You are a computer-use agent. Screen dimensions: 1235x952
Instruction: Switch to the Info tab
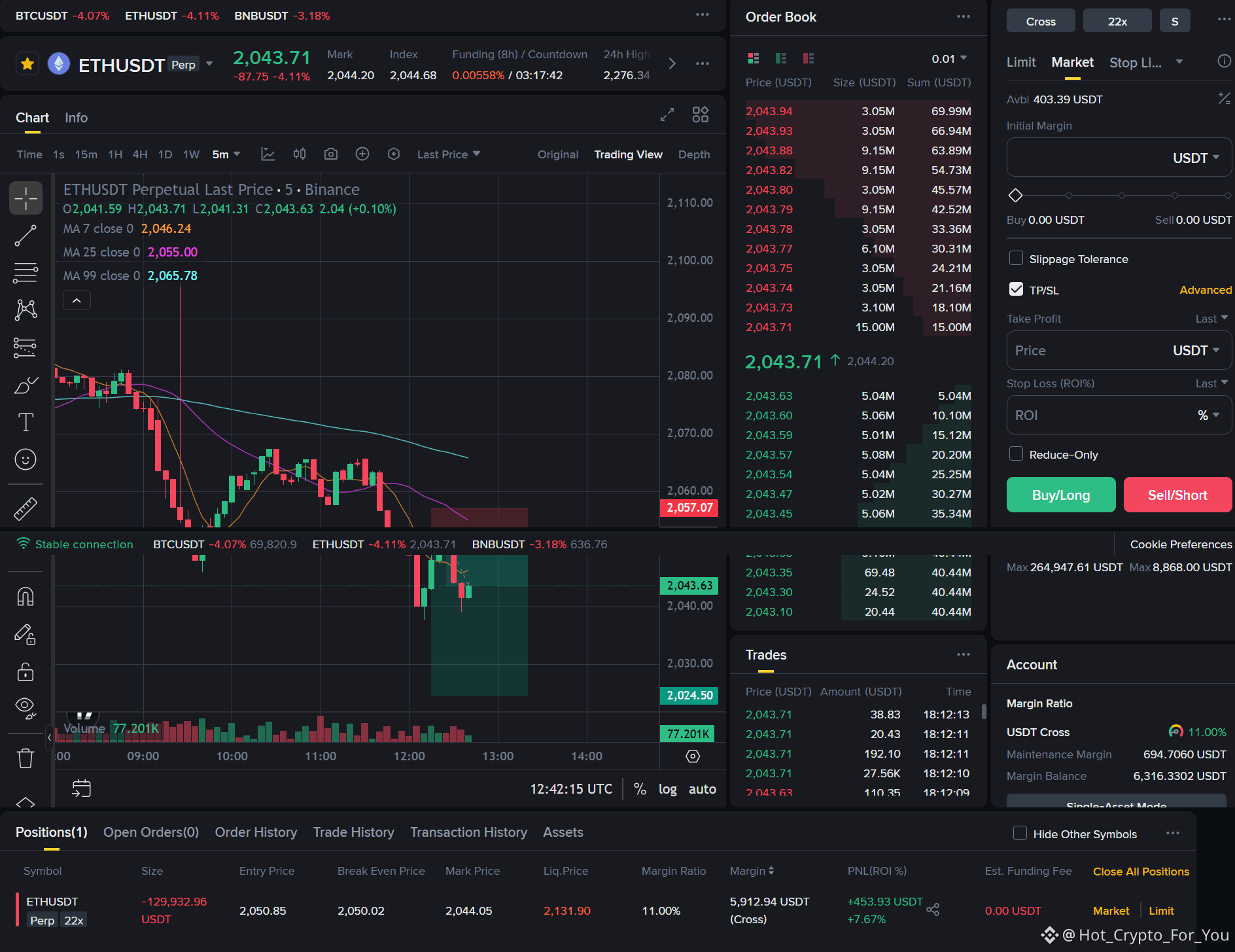[76, 118]
